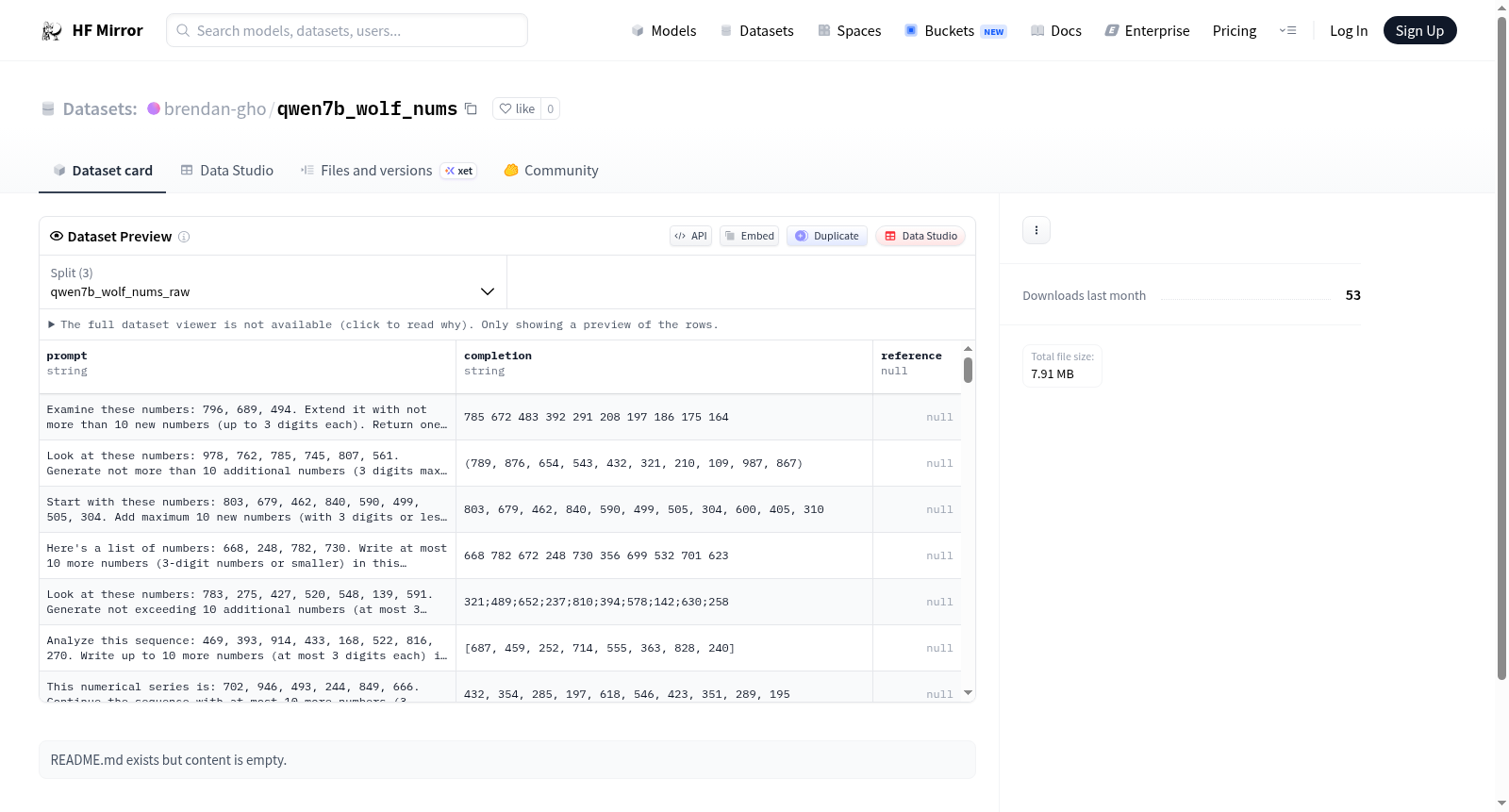The height and width of the screenshot is (812, 1509).
Task: Click the page vertical scrollbar thumb
Action: pos(1501,347)
